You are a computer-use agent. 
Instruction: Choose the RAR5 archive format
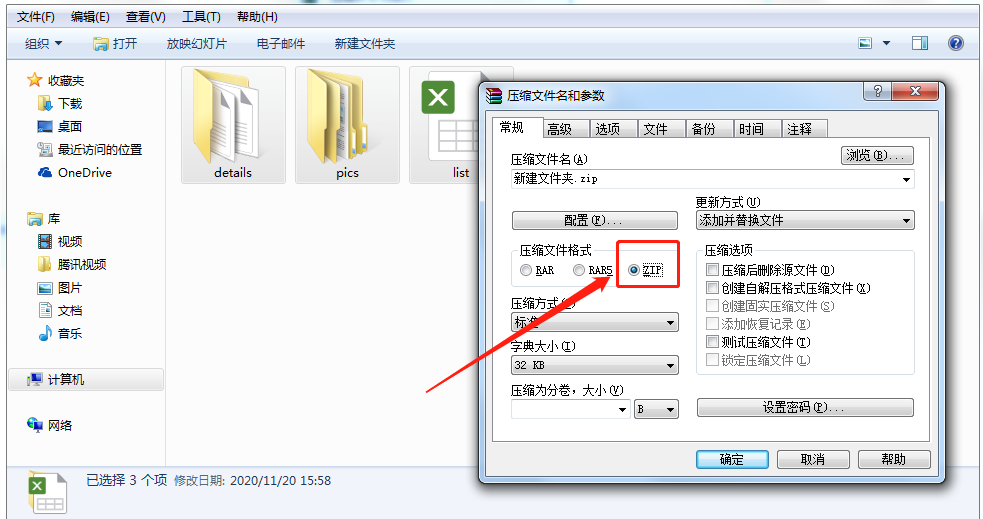[x=579, y=270]
